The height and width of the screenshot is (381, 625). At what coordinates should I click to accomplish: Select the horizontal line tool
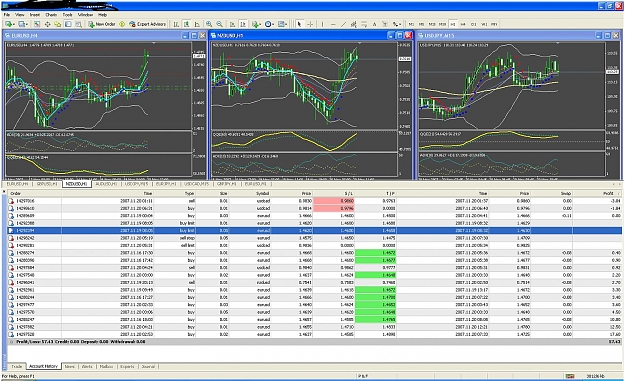point(333,24)
